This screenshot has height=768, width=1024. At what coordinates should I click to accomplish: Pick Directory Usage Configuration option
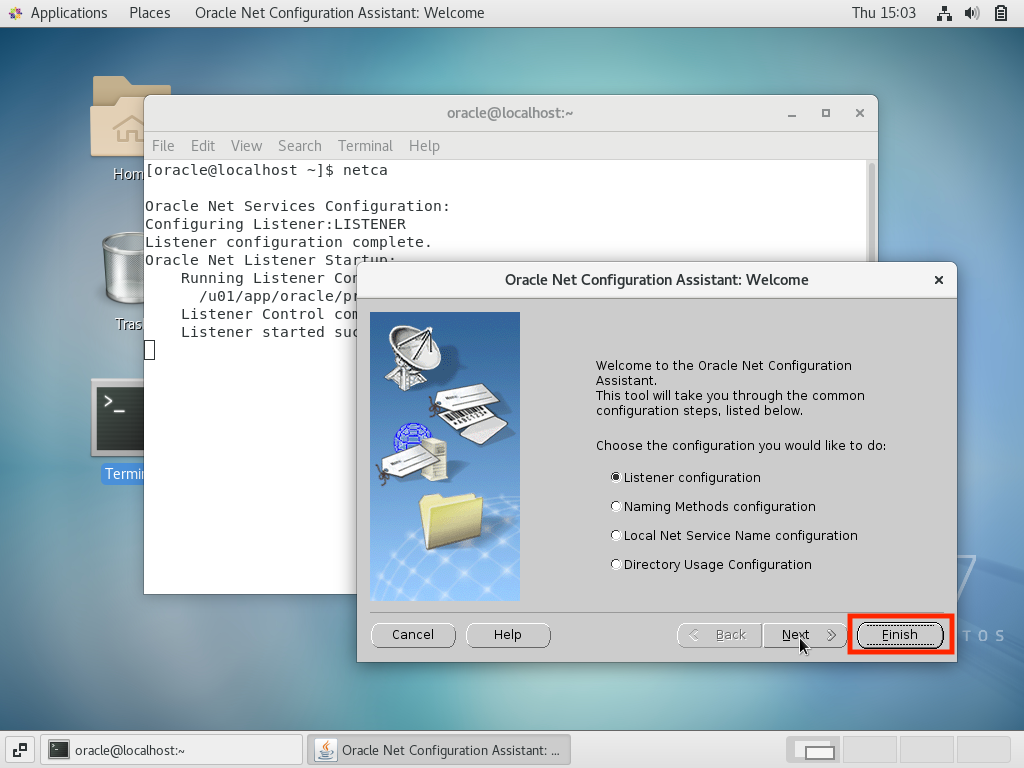[x=615, y=564]
